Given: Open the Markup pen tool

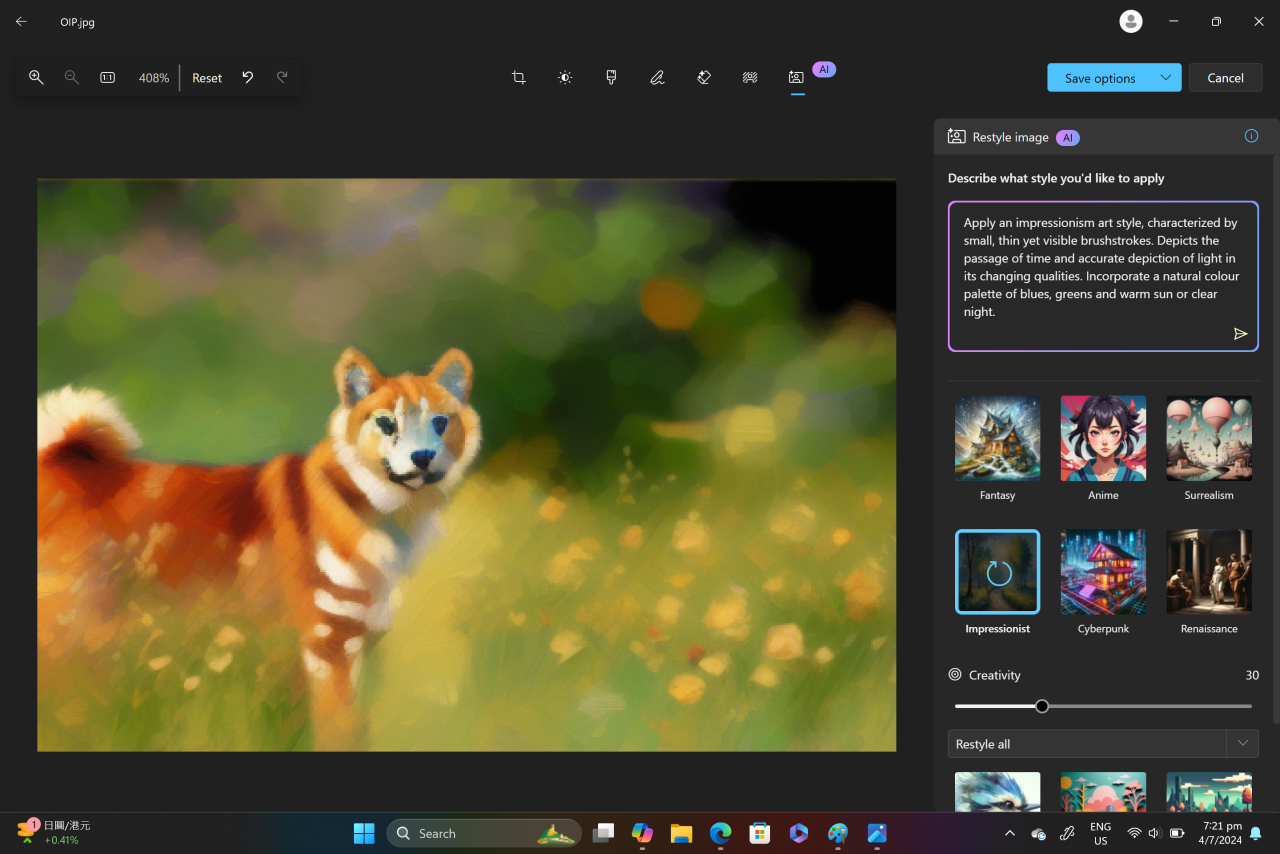Looking at the screenshot, I should coord(657,78).
